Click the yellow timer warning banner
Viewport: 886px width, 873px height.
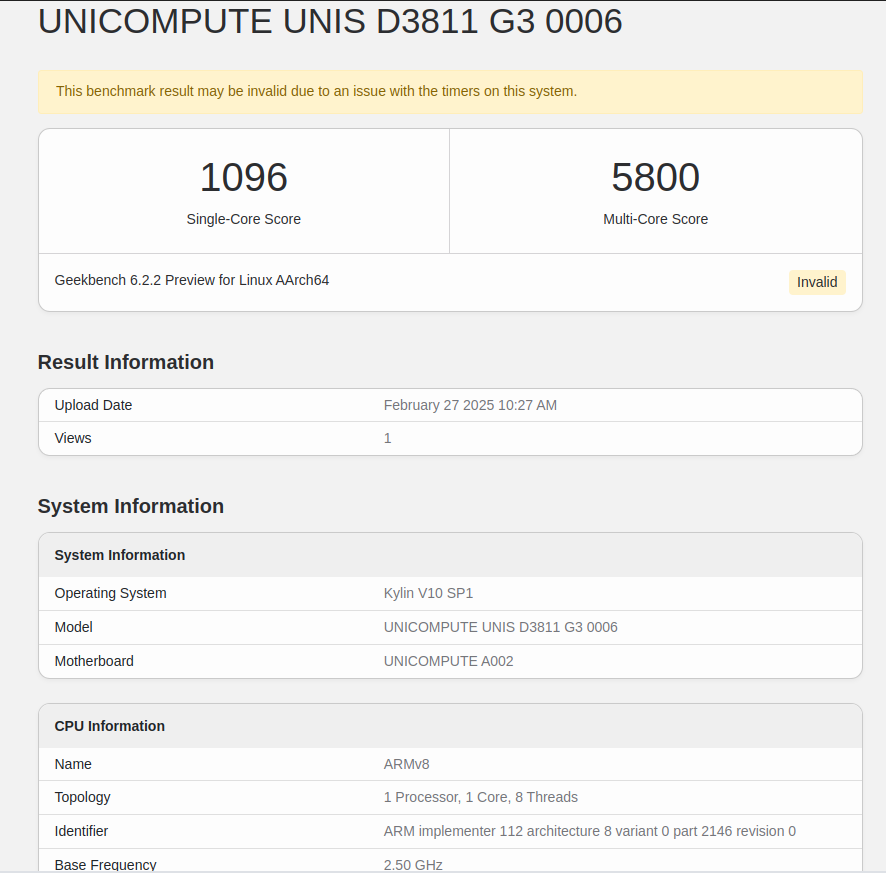click(x=450, y=91)
